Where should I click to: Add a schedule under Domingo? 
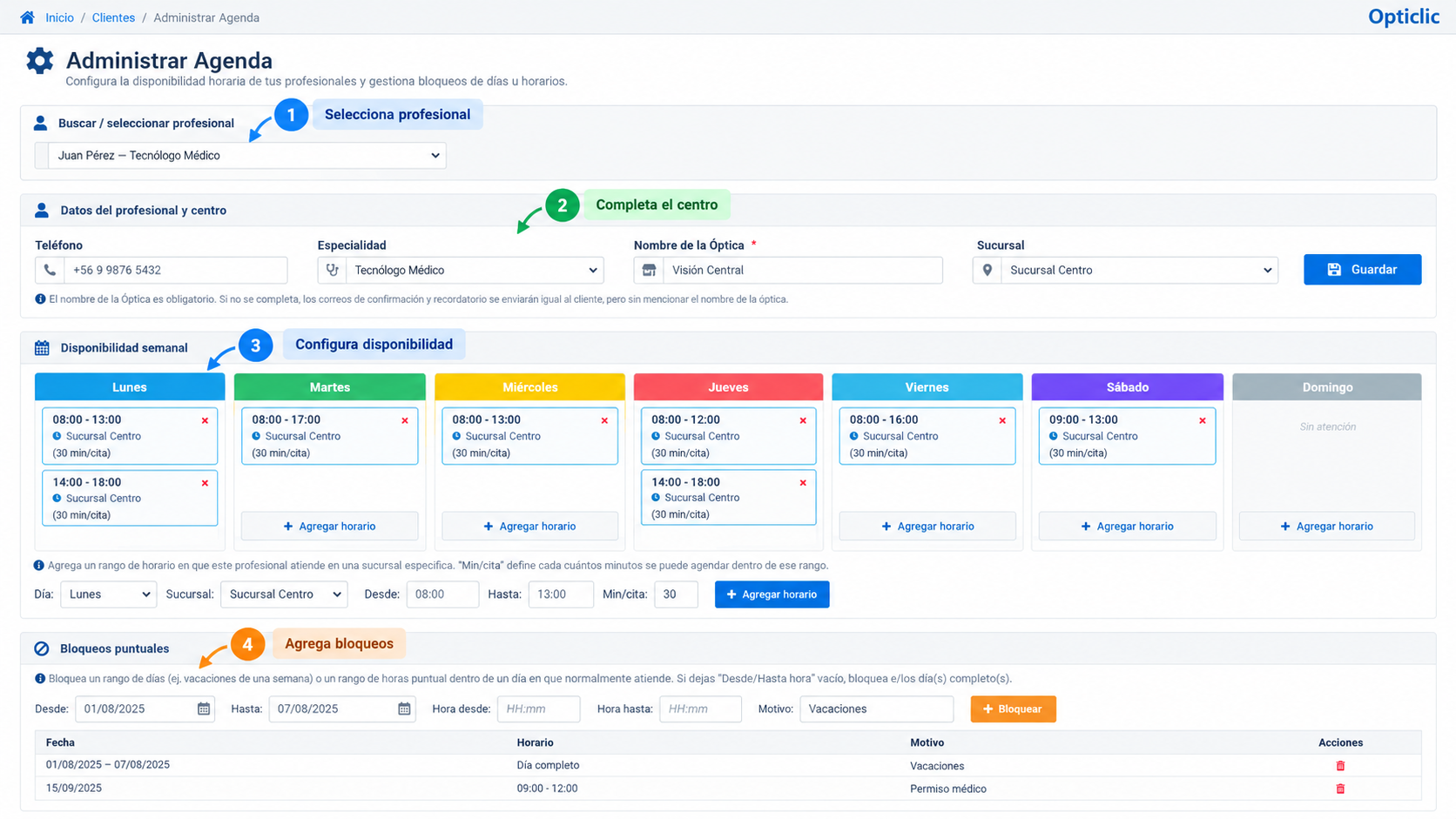coord(1326,527)
